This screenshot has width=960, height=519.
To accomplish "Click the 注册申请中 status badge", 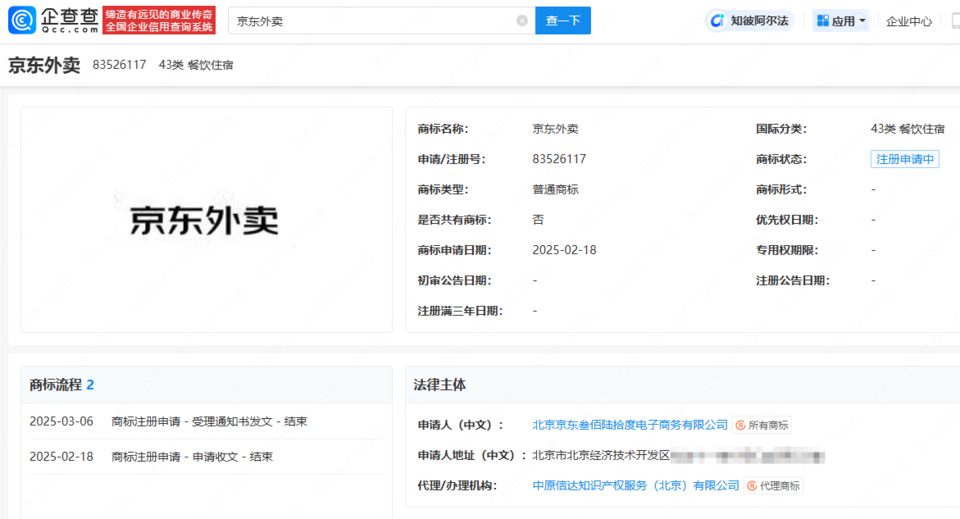I will pos(904,159).
